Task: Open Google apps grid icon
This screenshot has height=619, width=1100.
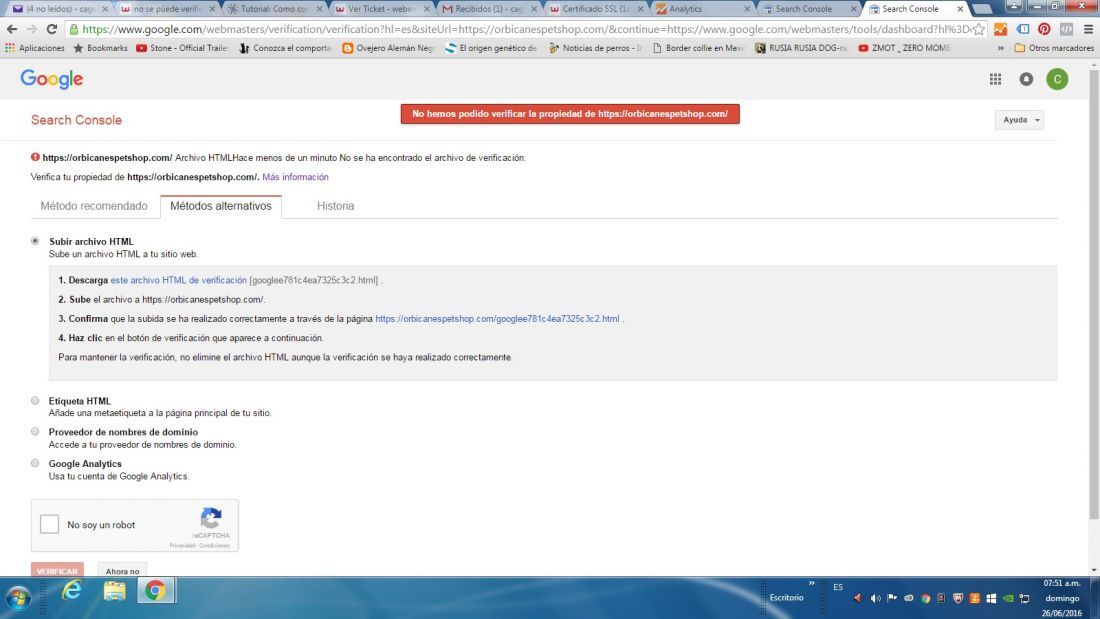Action: point(995,79)
